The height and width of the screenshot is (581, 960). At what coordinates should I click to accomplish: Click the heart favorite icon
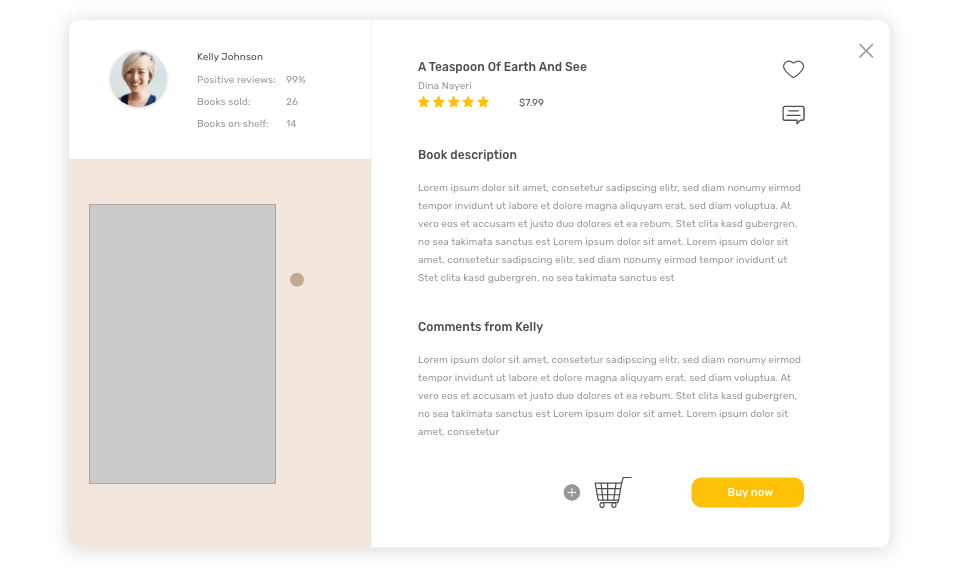click(793, 69)
